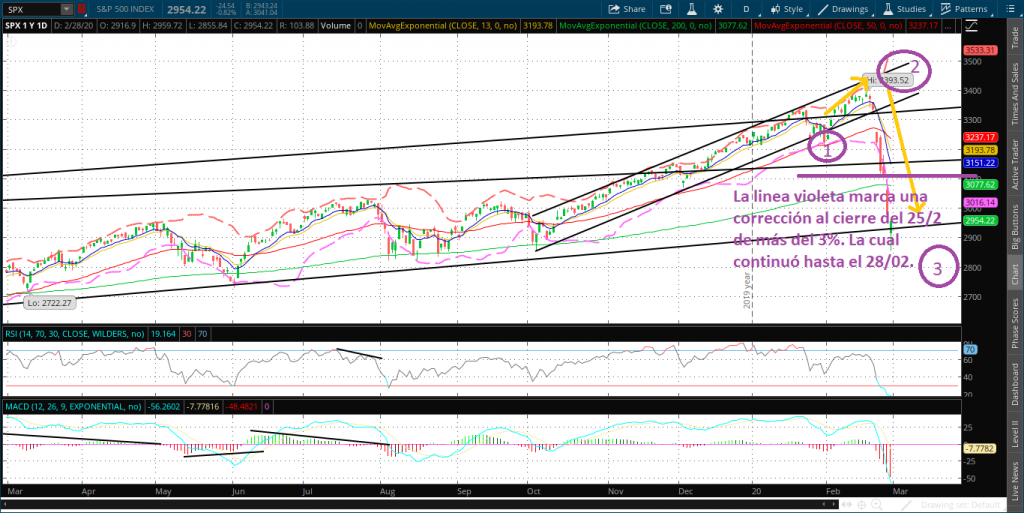Click the crosshair target icon
The image size is (1024, 513).
click(862, 505)
